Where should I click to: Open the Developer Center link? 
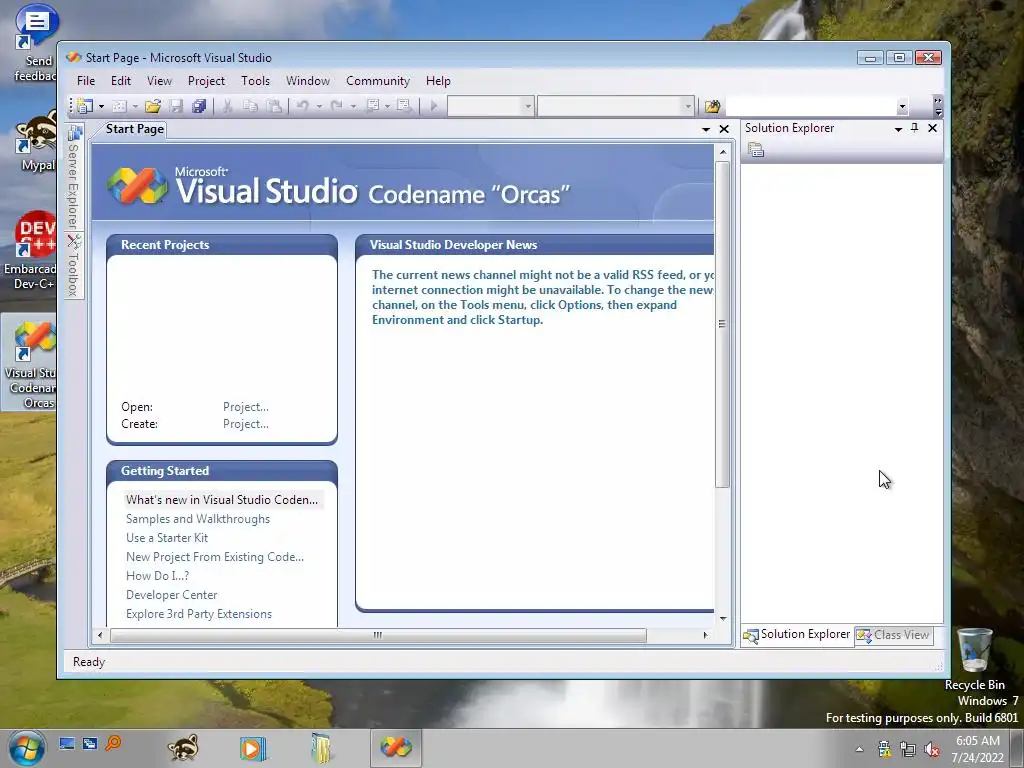tap(172, 594)
